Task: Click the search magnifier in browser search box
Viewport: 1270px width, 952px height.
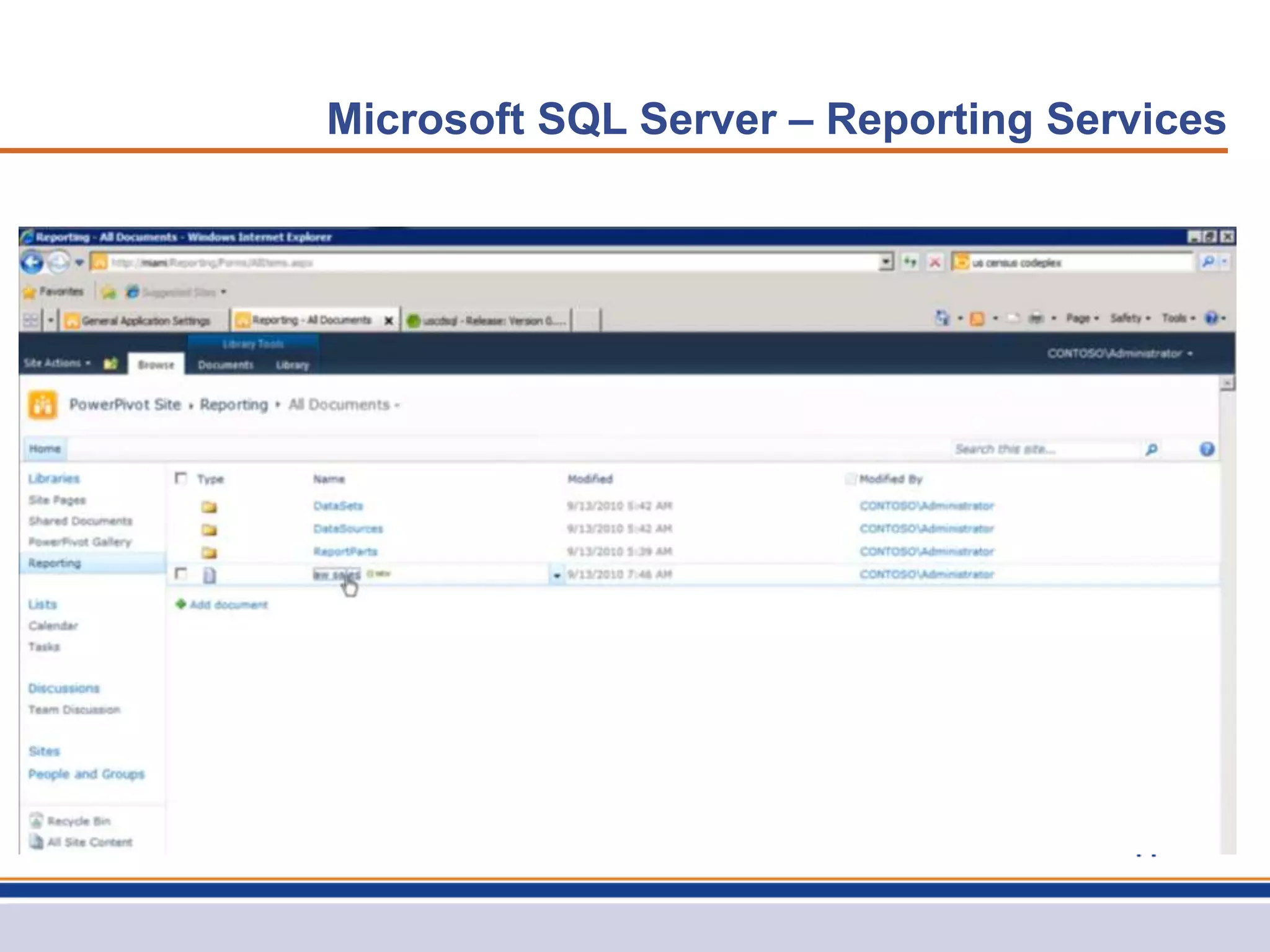Action: 1208,262
